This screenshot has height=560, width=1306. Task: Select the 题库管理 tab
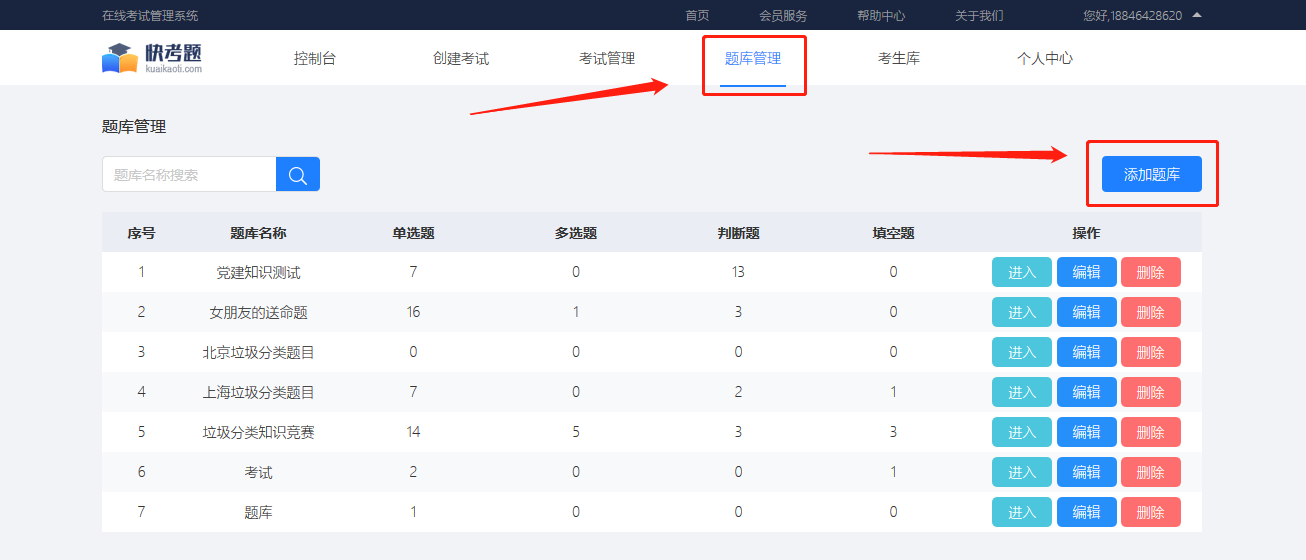click(x=753, y=58)
